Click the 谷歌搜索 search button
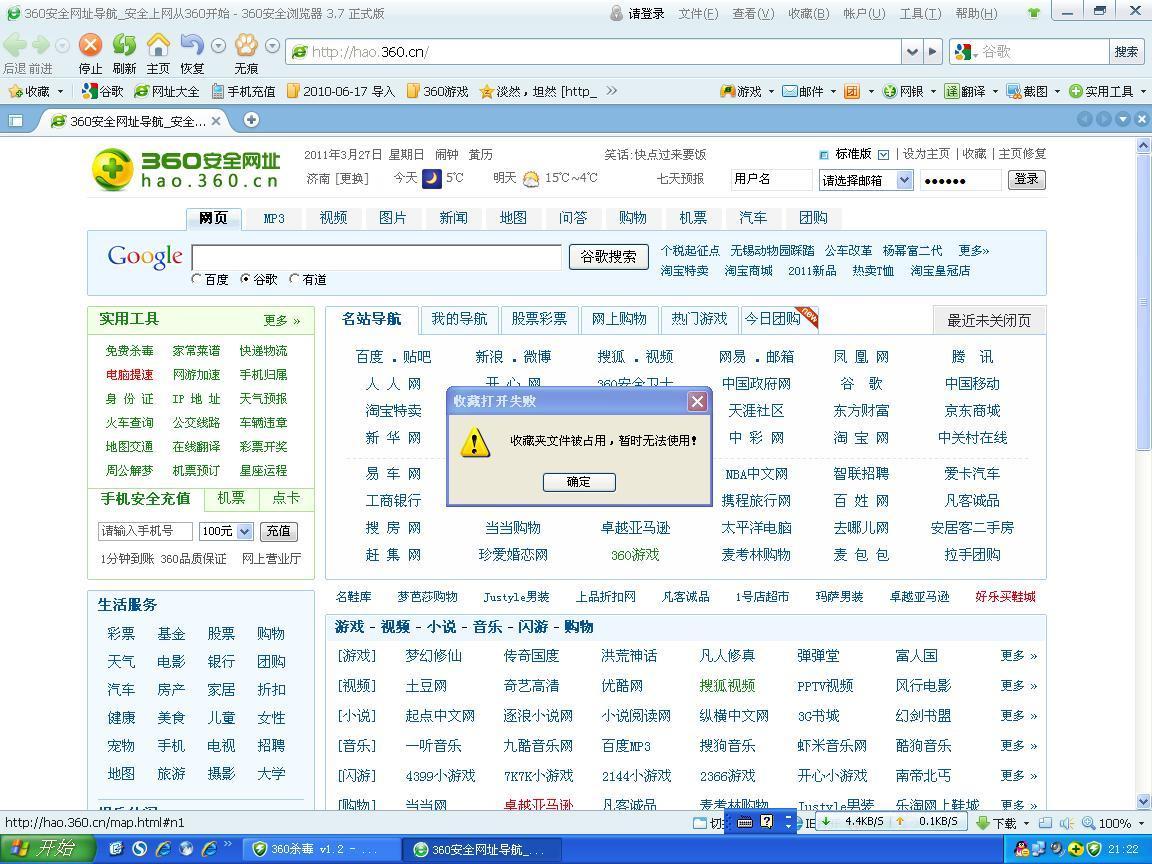 608,256
